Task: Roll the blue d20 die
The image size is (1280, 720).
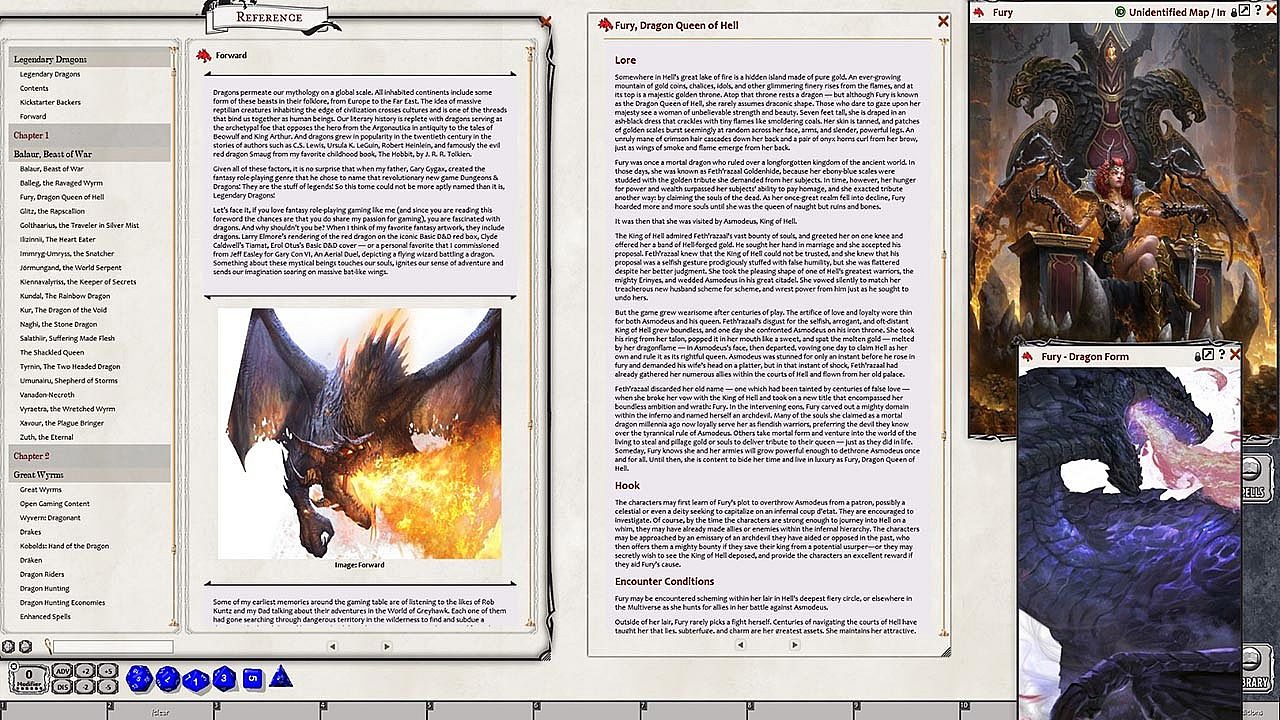Action: 139,679
